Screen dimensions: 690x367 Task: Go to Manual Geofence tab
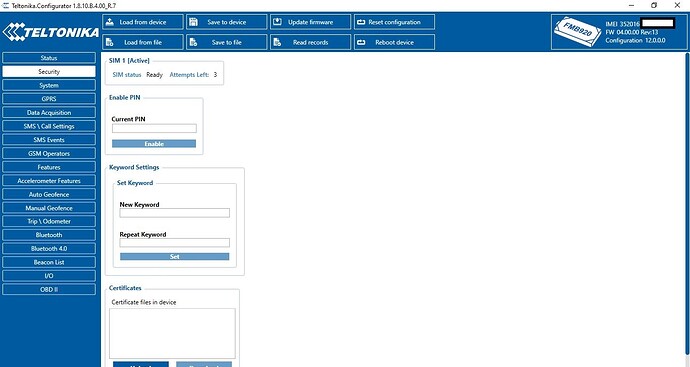pos(49,208)
